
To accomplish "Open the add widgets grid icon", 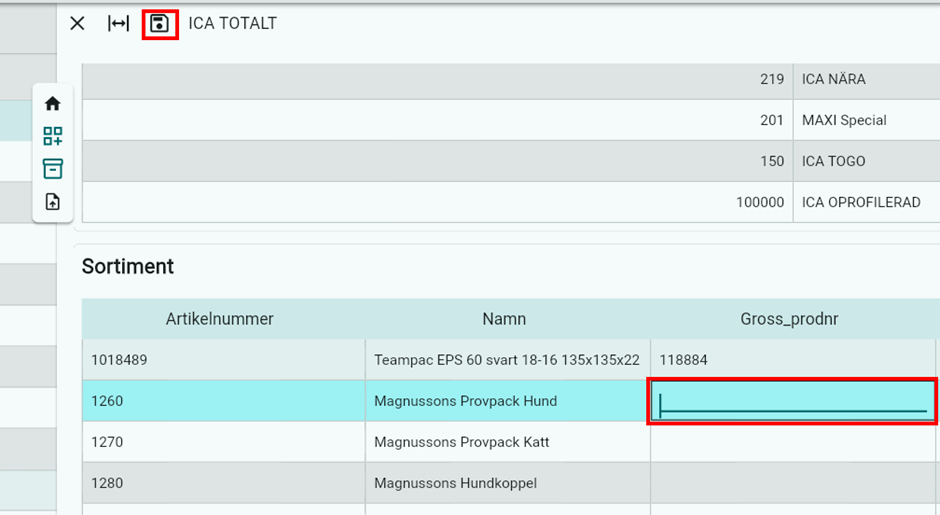I will (x=53, y=136).
